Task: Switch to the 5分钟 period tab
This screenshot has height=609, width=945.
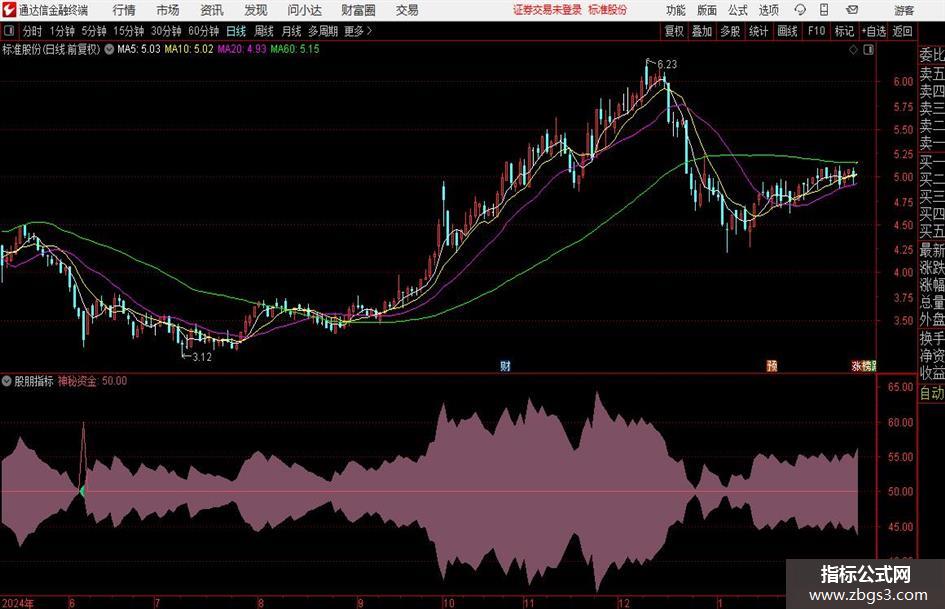Action: click(94, 31)
